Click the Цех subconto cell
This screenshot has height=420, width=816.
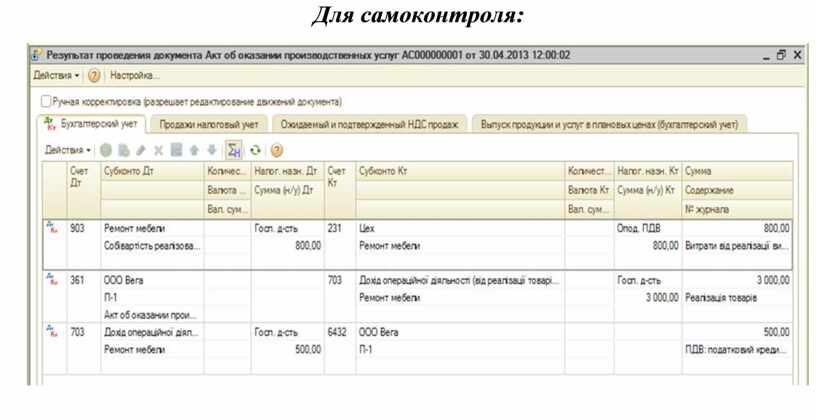460,228
